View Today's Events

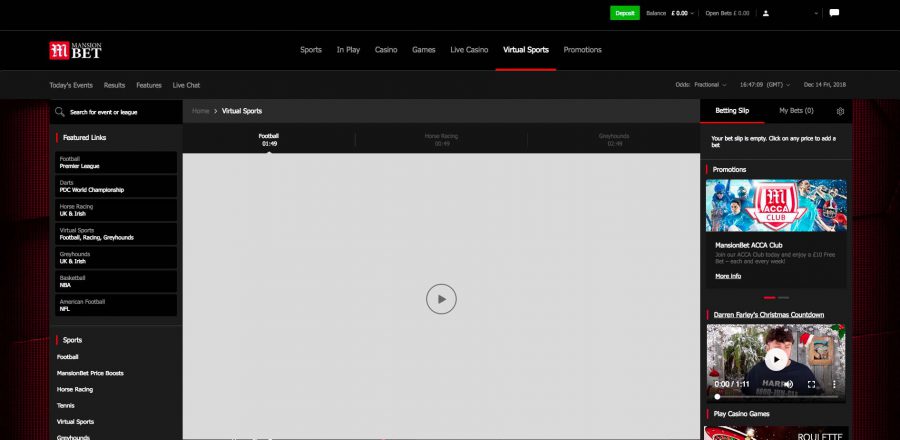[x=71, y=85]
